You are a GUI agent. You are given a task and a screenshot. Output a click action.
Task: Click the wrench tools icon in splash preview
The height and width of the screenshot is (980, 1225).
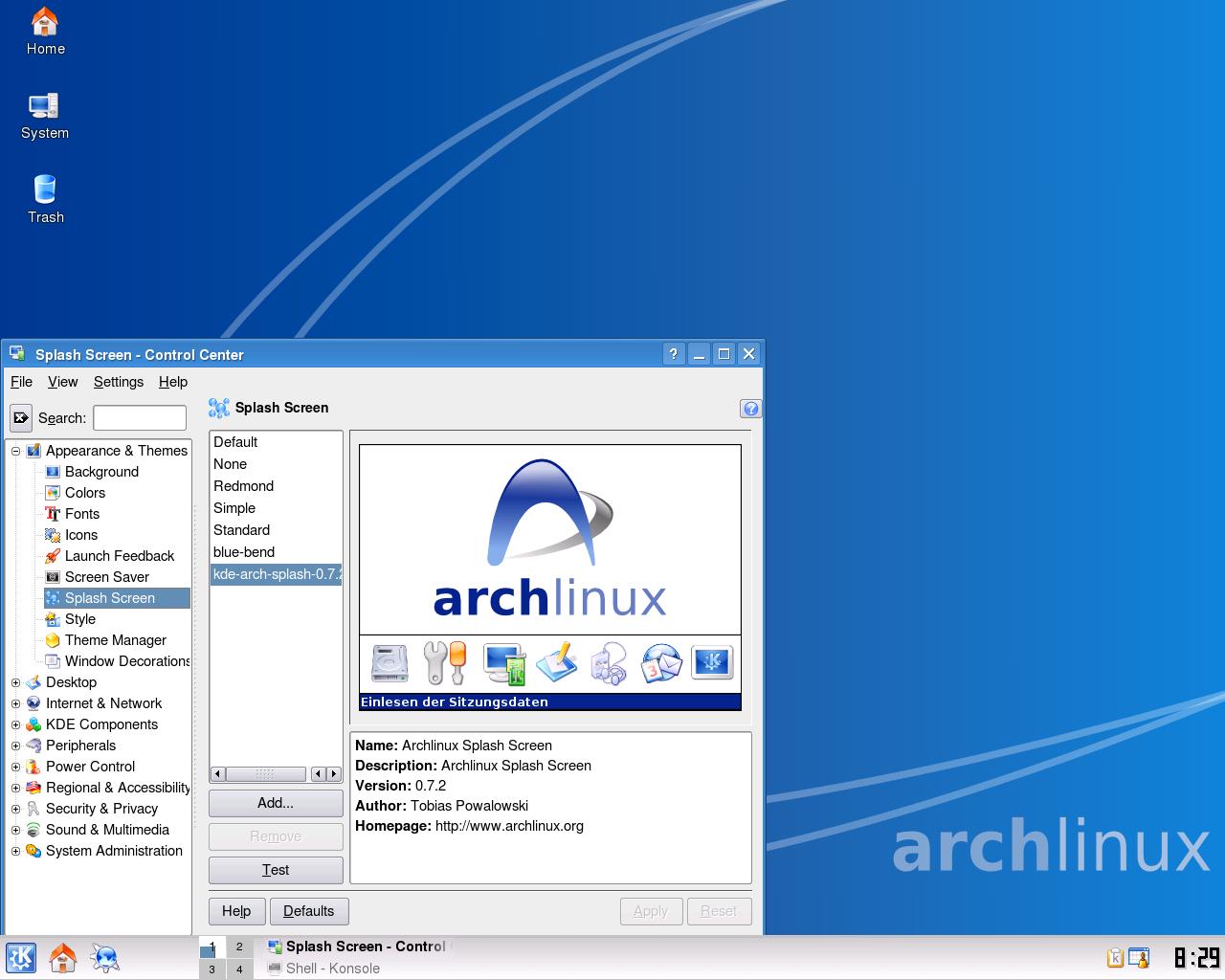pos(445,662)
